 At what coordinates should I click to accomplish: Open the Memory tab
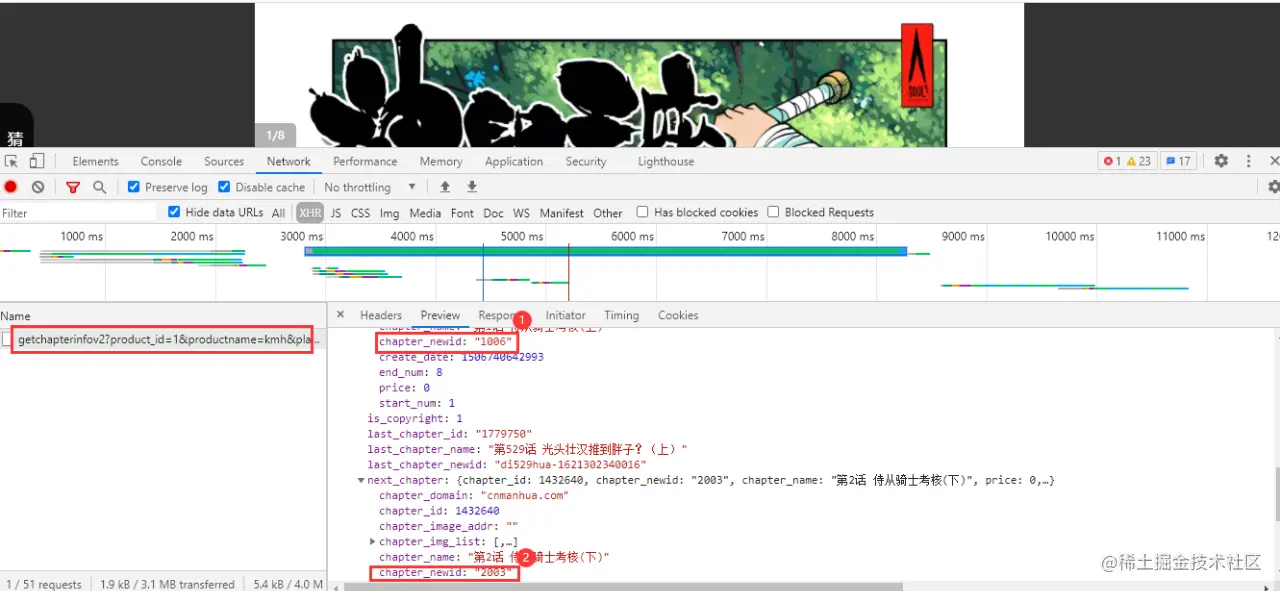(x=441, y=161)
